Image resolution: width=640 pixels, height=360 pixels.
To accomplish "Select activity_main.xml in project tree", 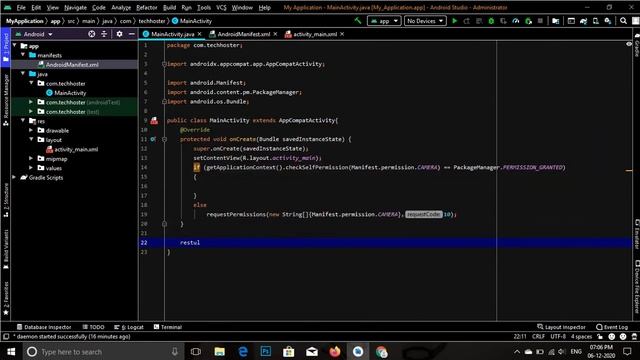I will pos(76,149).
